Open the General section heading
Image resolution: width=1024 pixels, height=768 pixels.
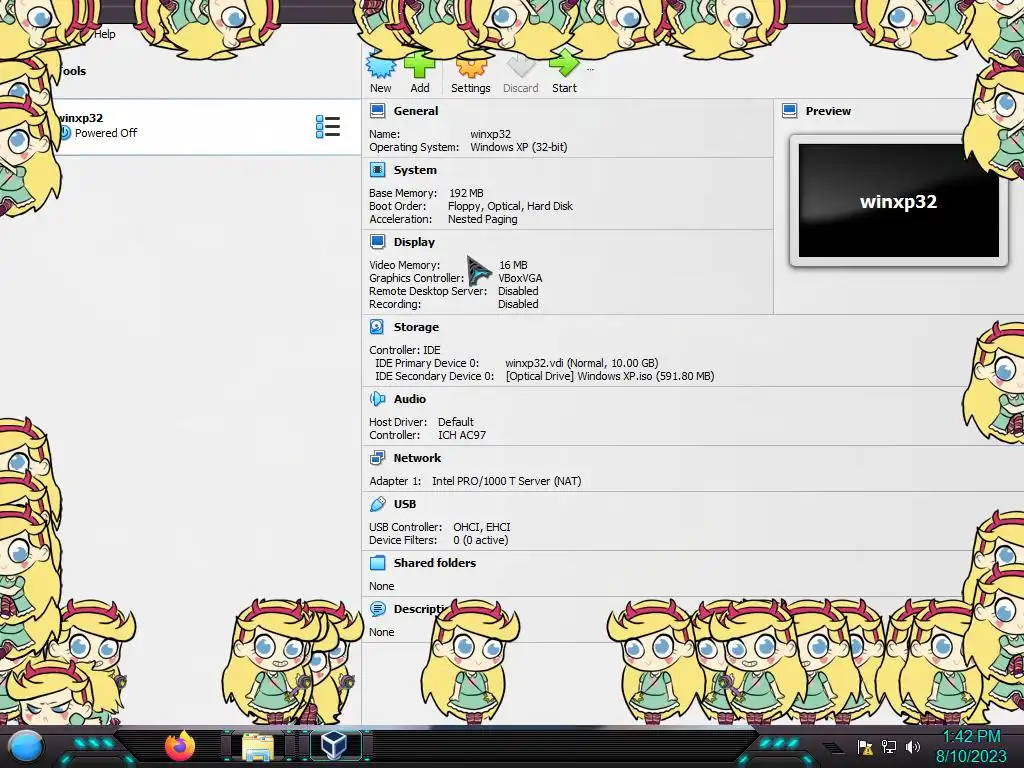[x=416, y=111]
